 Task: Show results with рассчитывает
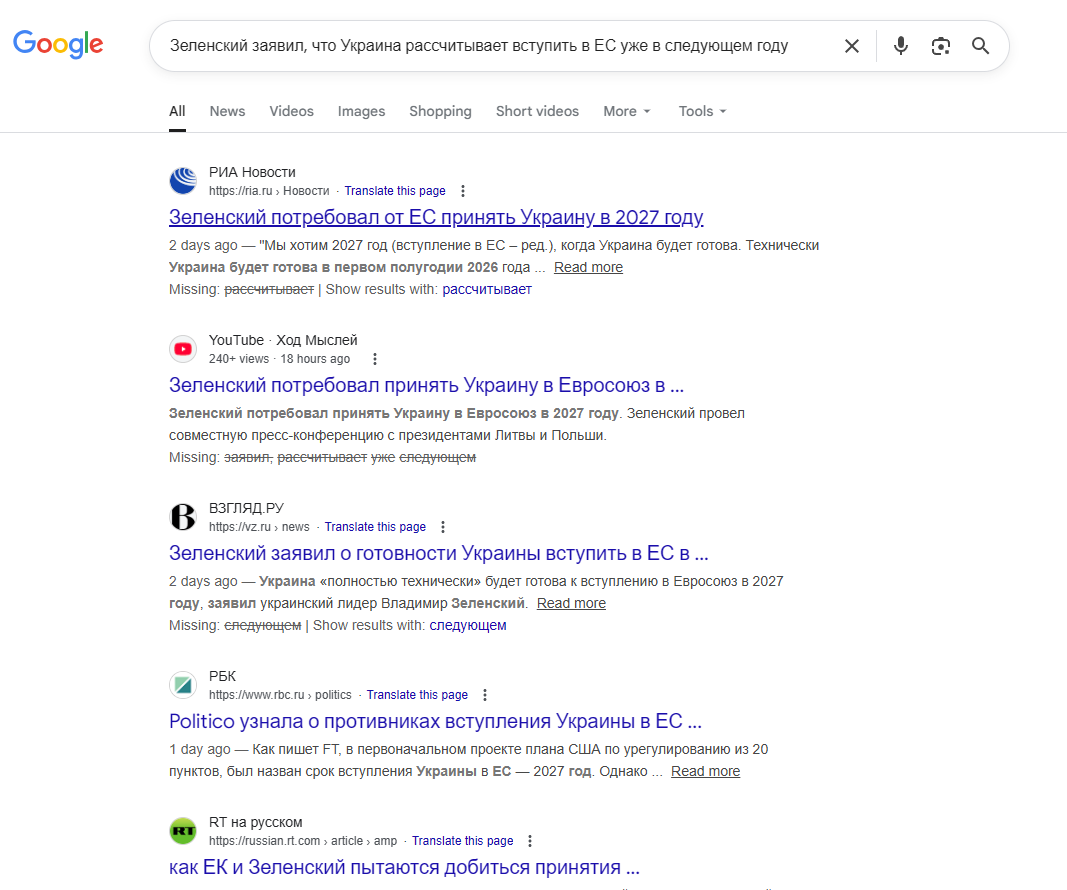pos(487,289)
